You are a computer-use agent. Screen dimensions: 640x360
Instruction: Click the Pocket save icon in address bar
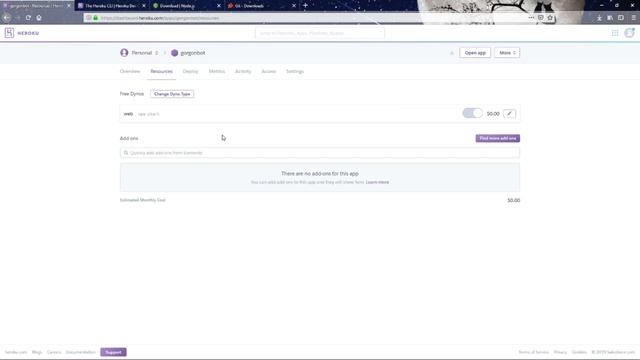pos(540,18)
